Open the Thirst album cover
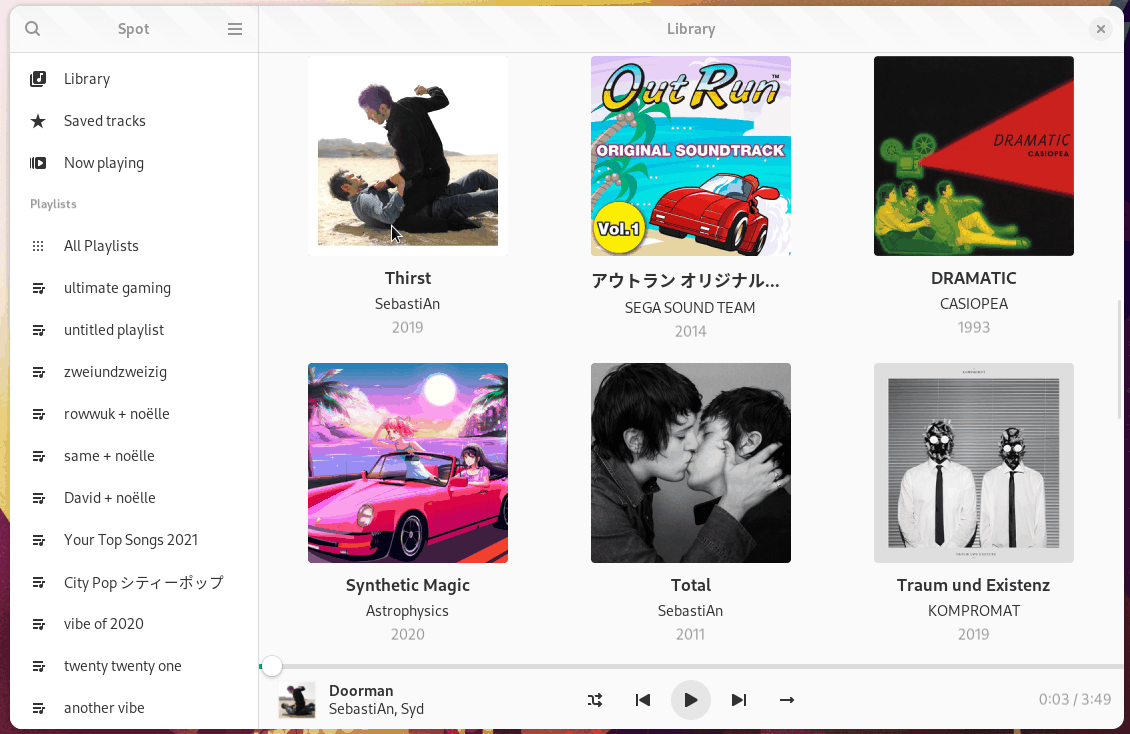The height and width of the screenshot is (734, 1130). [x=408, y=156]
